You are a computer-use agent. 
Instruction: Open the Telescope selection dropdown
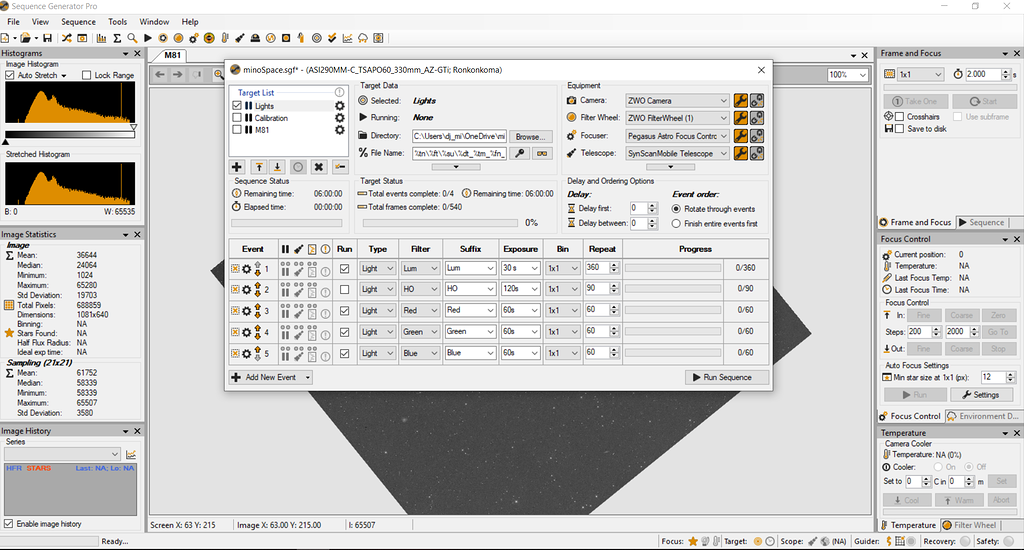tap(677, 154)
